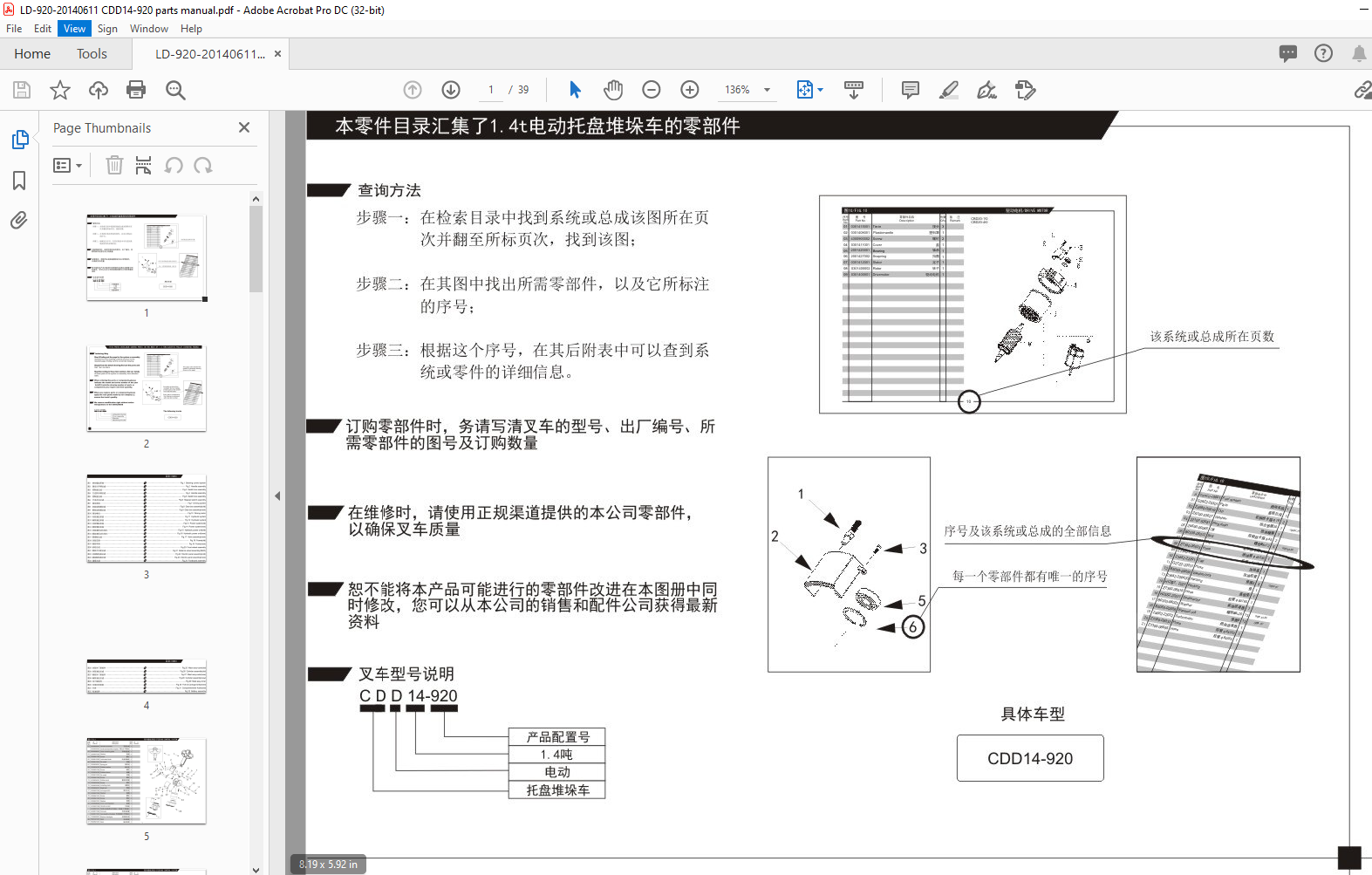
Task: Select the LD-920-20140611 document tab
Action: (x=210, y=54)
